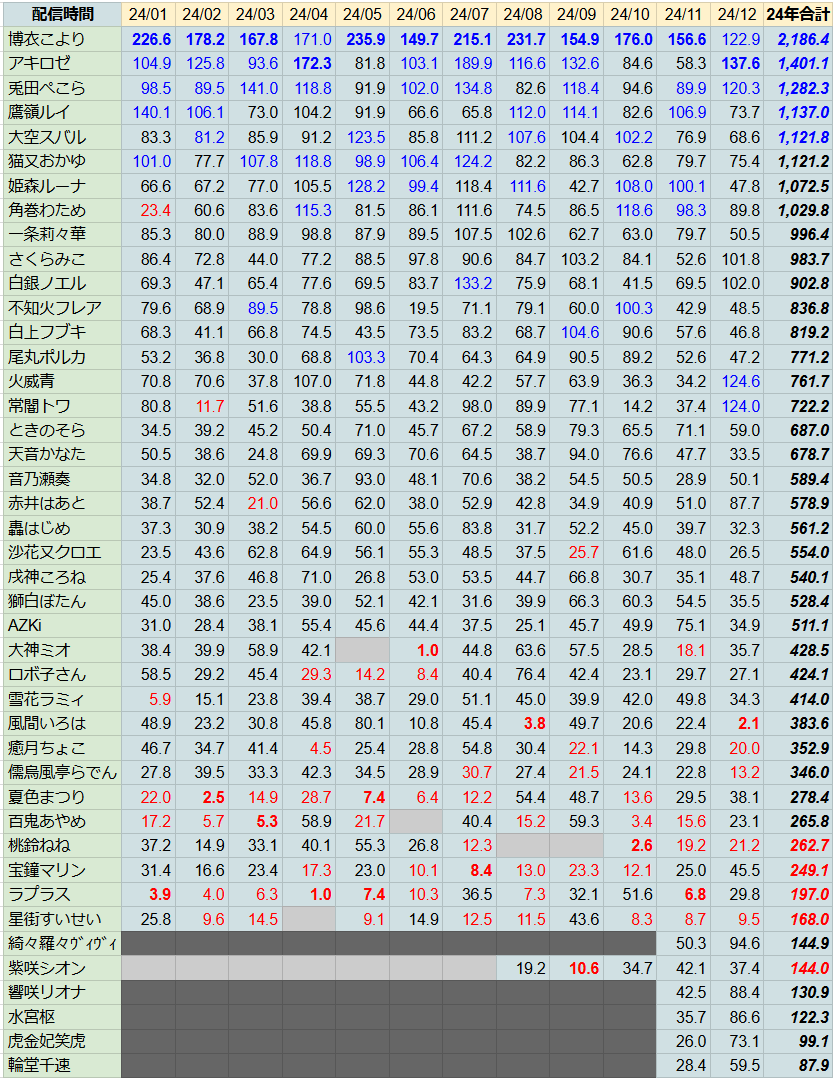Select the 姫森ルーナ row name

[63, 186]
